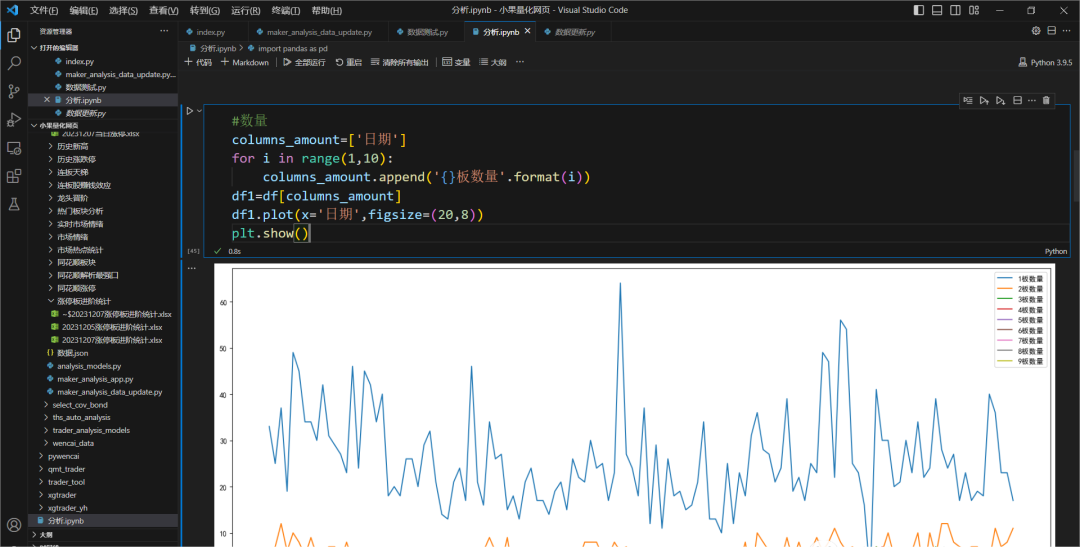Close the 分析.ipynb editor tab
Image resolution: width=1080 pixels, height=547 pixels.
(x=528, y=31)
